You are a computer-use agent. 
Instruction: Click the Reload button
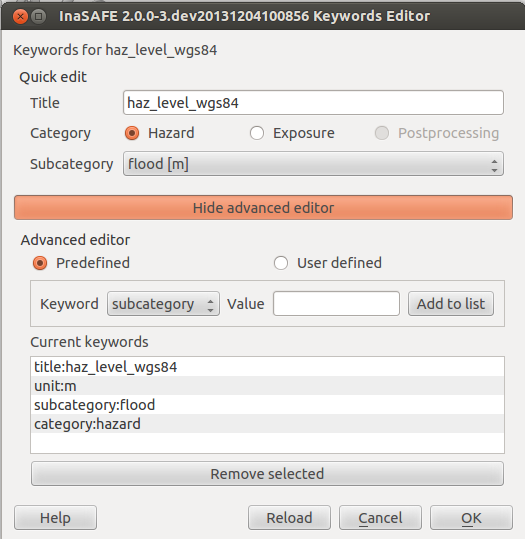tap(289, 518)
